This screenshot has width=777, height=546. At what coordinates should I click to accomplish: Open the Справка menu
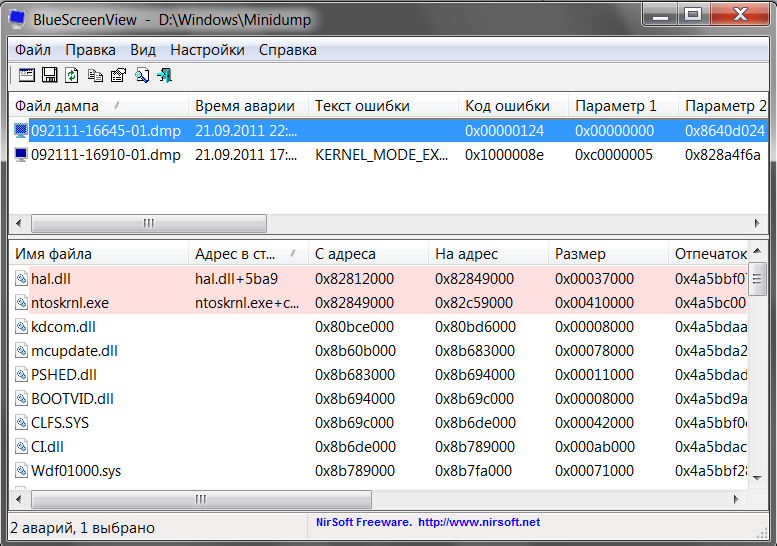click(x=287, y=50)
